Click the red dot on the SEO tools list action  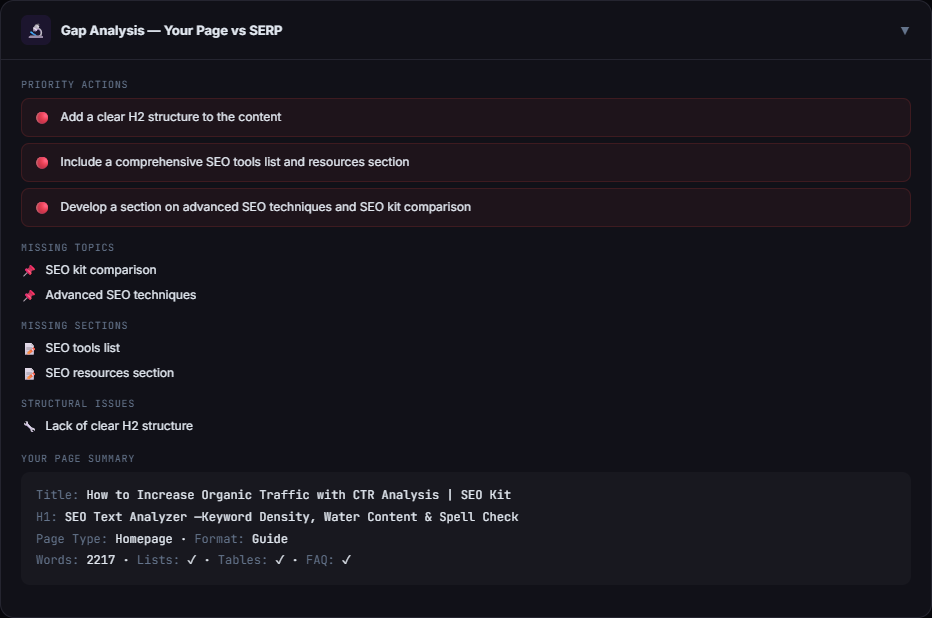point(41,162)
